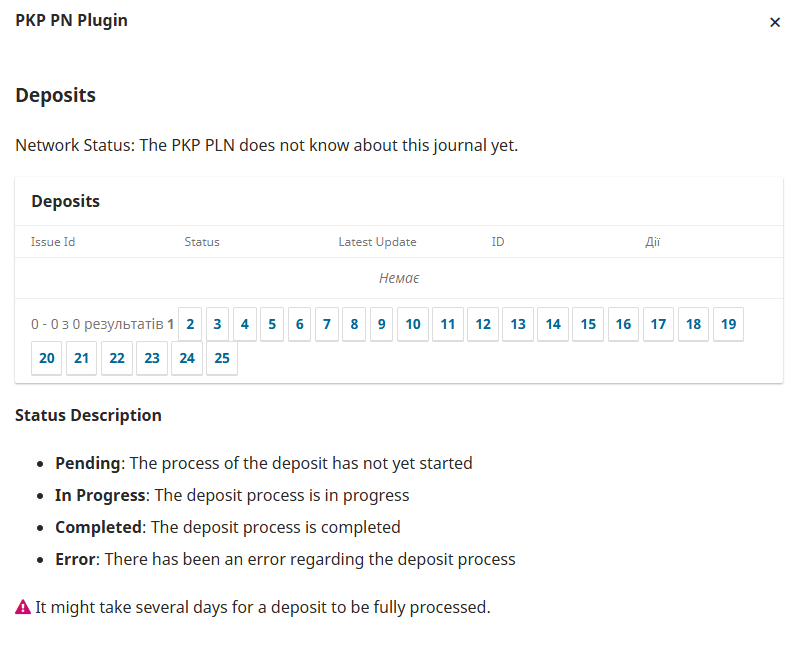Click the Issue Id column header

tap(53, 242)
